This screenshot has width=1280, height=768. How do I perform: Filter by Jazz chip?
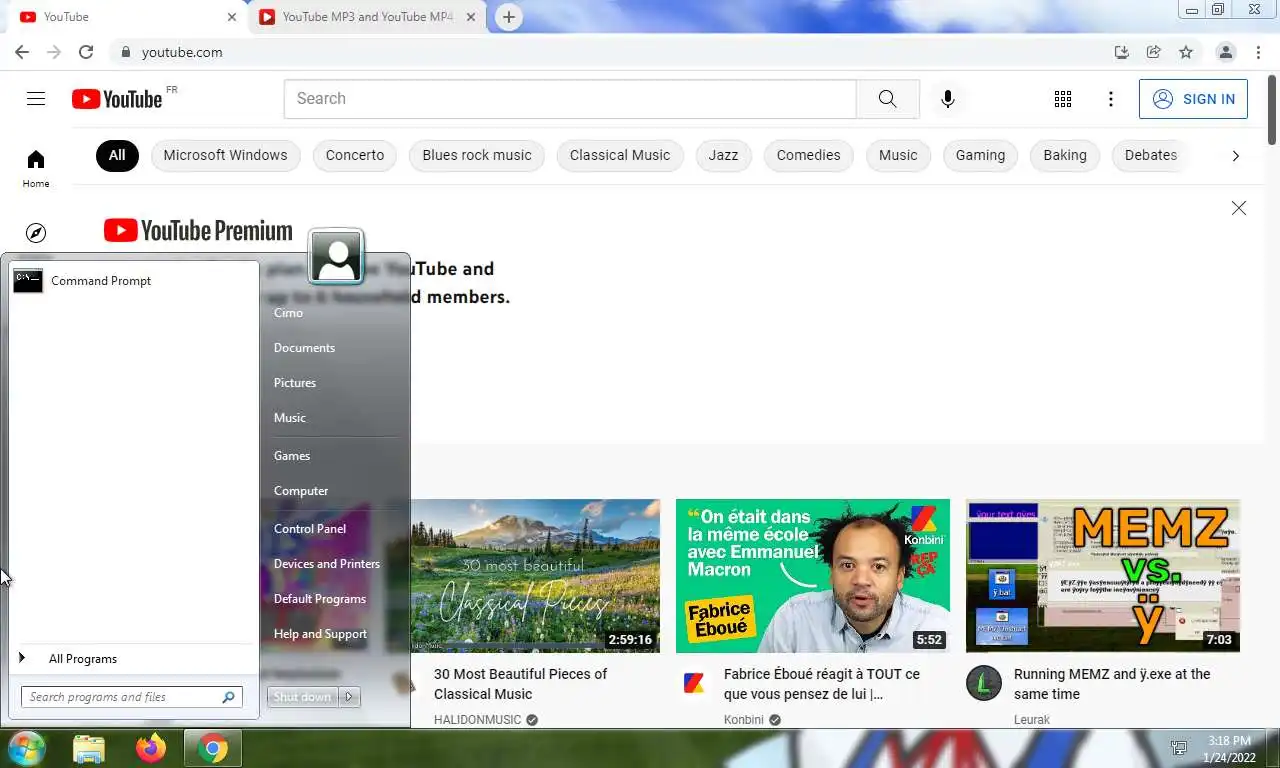(723, 155)
